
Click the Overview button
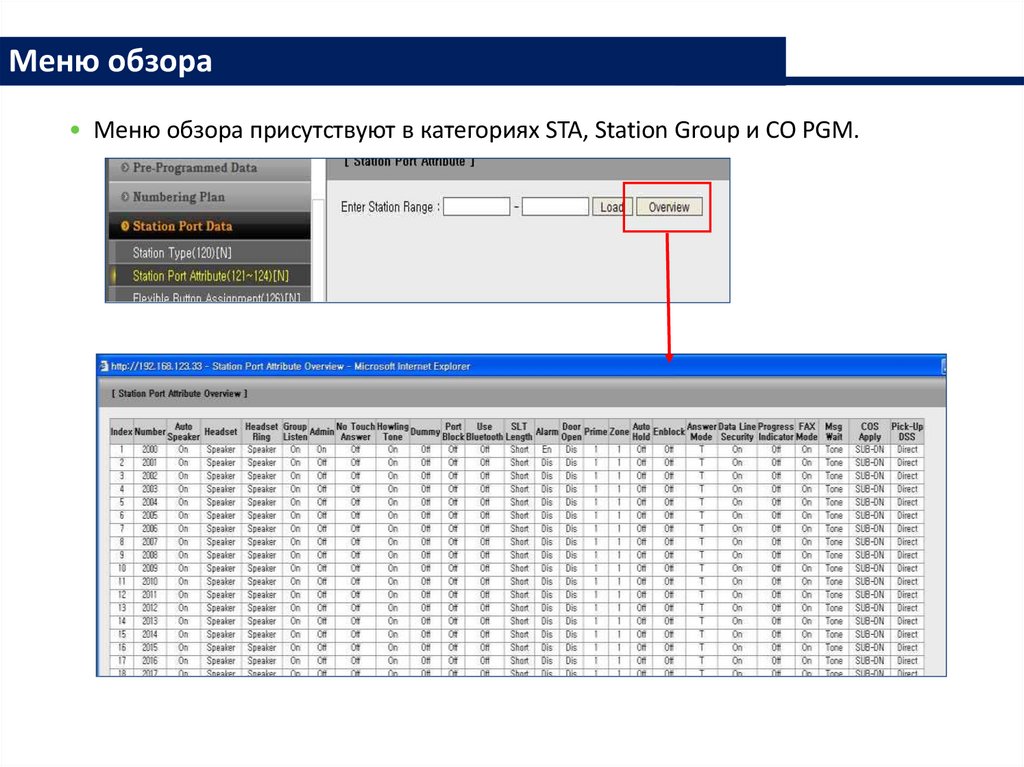668,207
